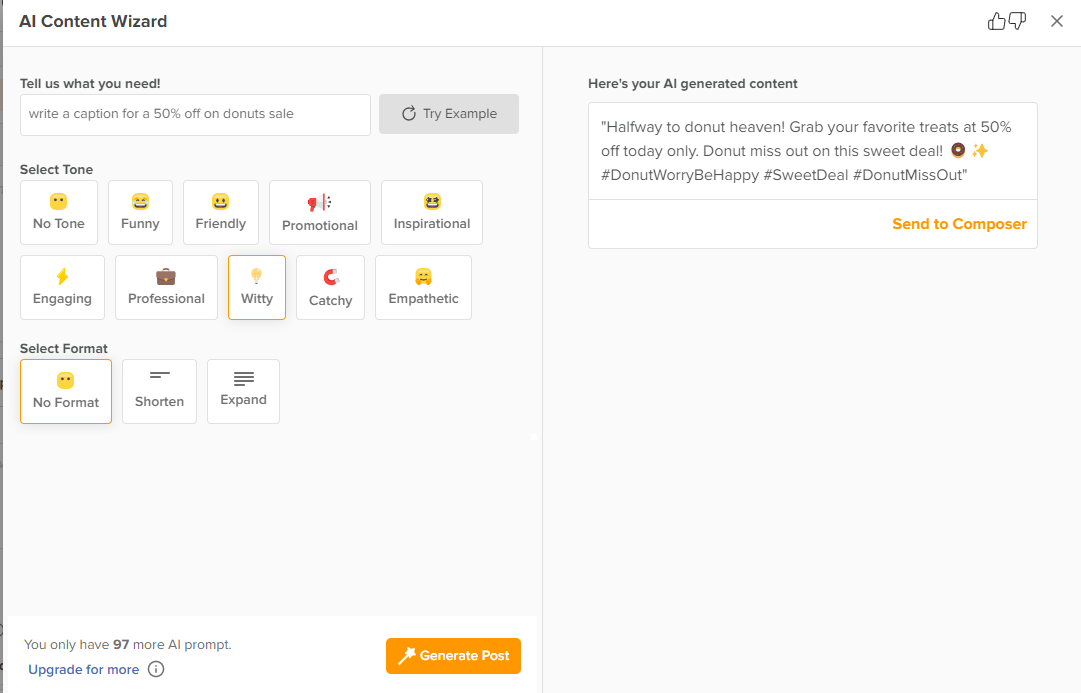Deselect the Witty tone

coord(256,287)
